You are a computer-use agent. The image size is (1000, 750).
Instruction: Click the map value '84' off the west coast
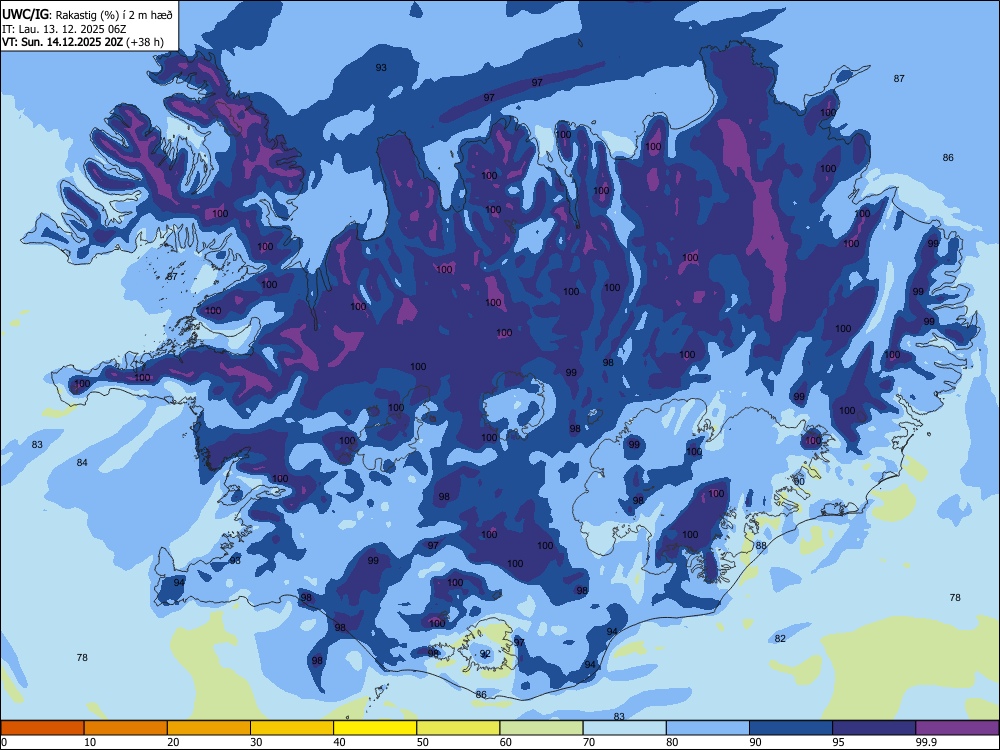82,462
